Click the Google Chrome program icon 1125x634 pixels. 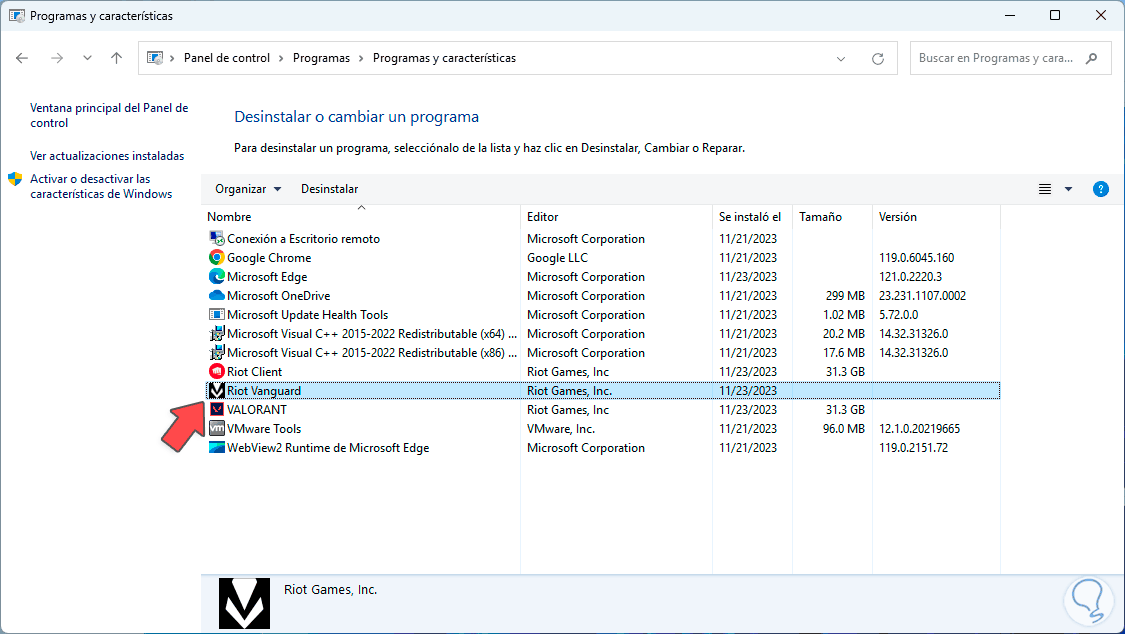tap(217, 257)
